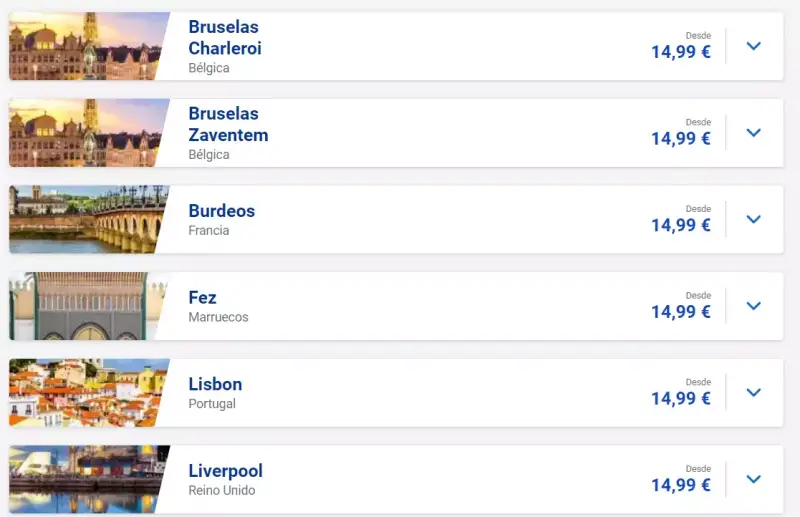800x517 pixels.
Task: Open the Bruselas Zaventem city thumbnail
Action: 86,133
